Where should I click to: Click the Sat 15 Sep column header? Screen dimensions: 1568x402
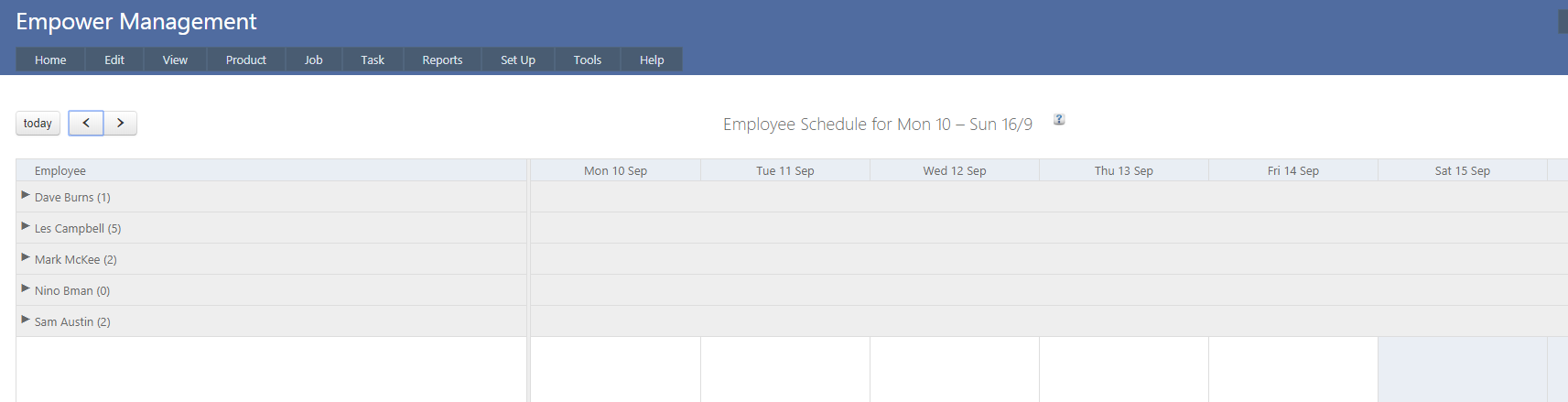[x=1462, y=171]
